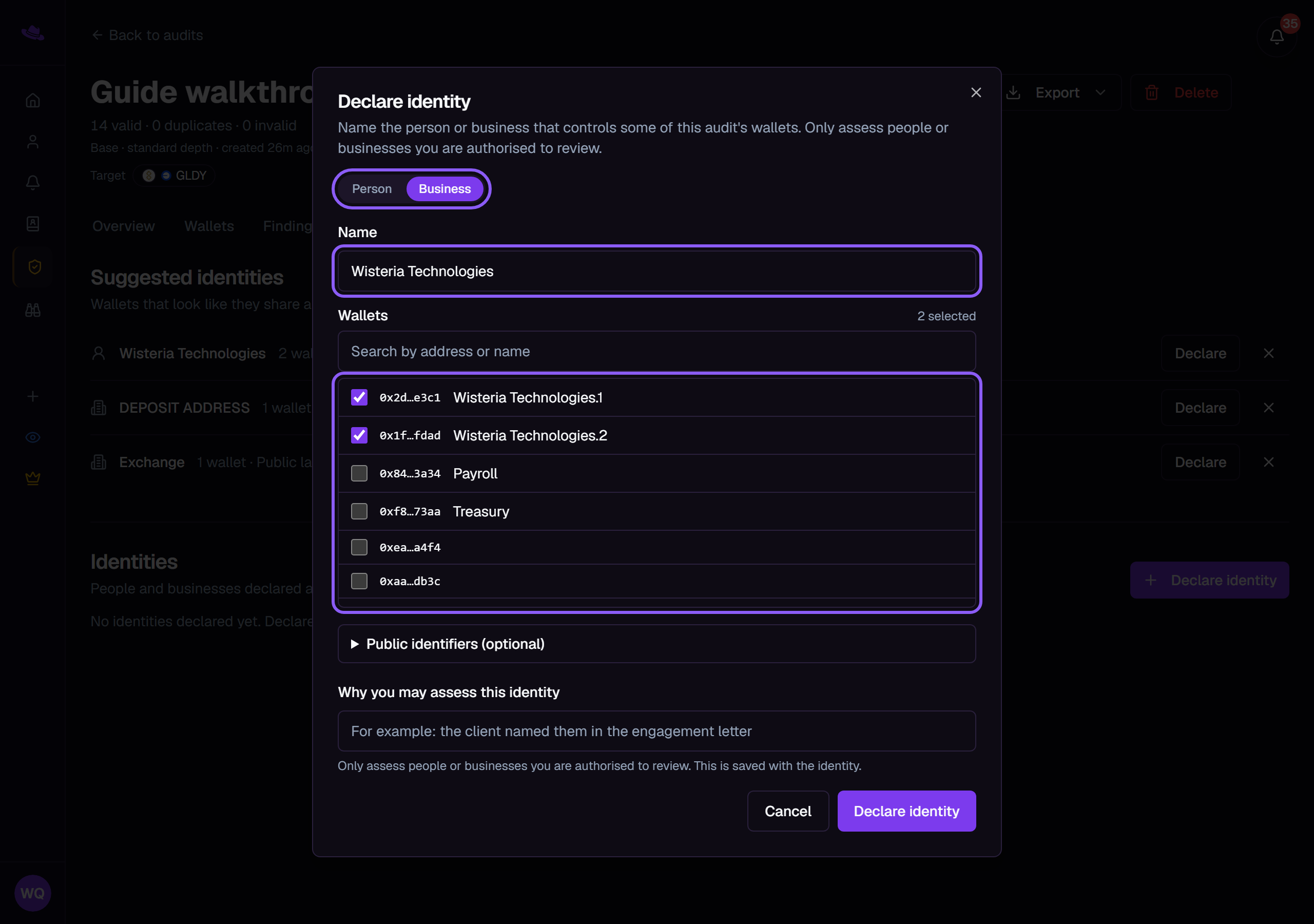Click the Wisteria Technologies.1 wallet label

click(x=528, y=397)
